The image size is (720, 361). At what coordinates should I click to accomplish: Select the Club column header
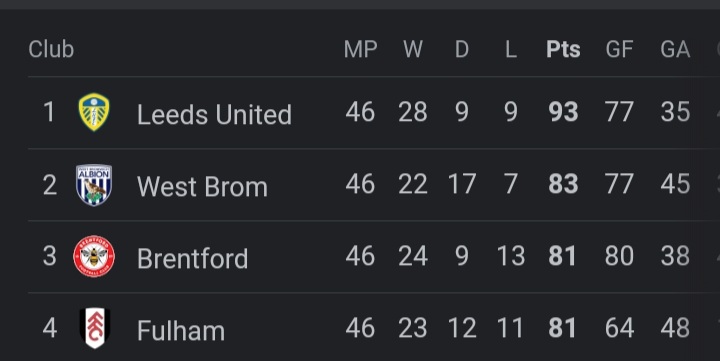click(51, 49)
